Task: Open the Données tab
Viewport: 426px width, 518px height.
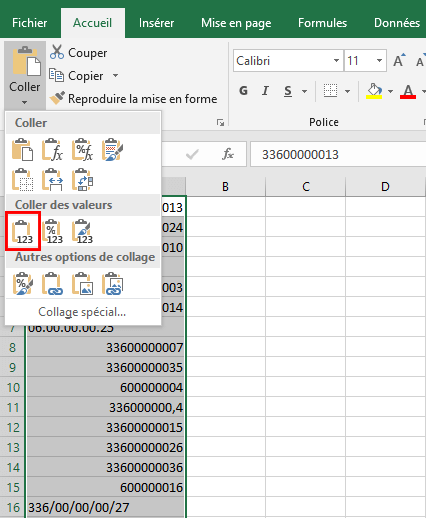Action: [x=397, y=23]
